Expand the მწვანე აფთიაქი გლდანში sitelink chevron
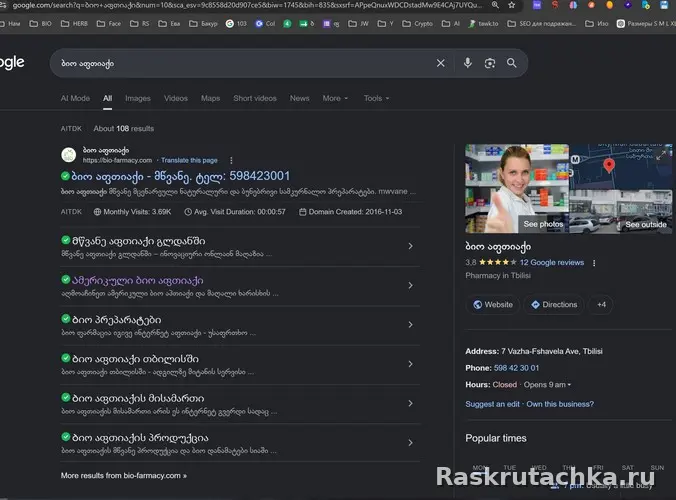The width and height of the screenshot is (676, 500). 410,246
